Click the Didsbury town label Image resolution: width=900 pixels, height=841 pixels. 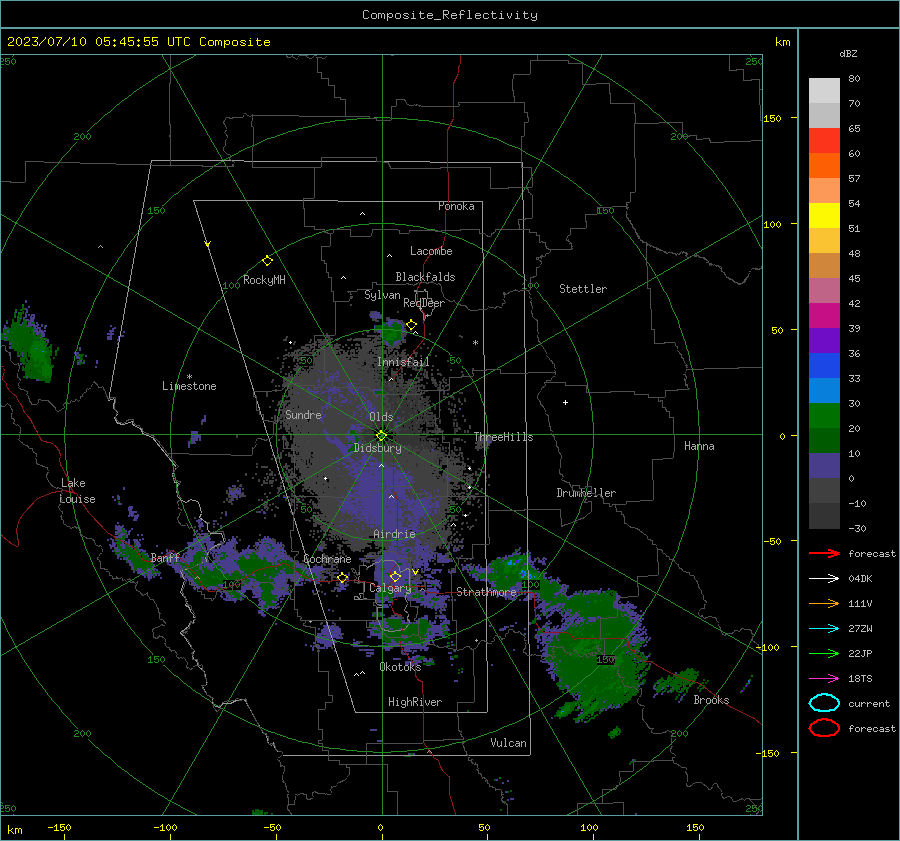coord(378,448)
